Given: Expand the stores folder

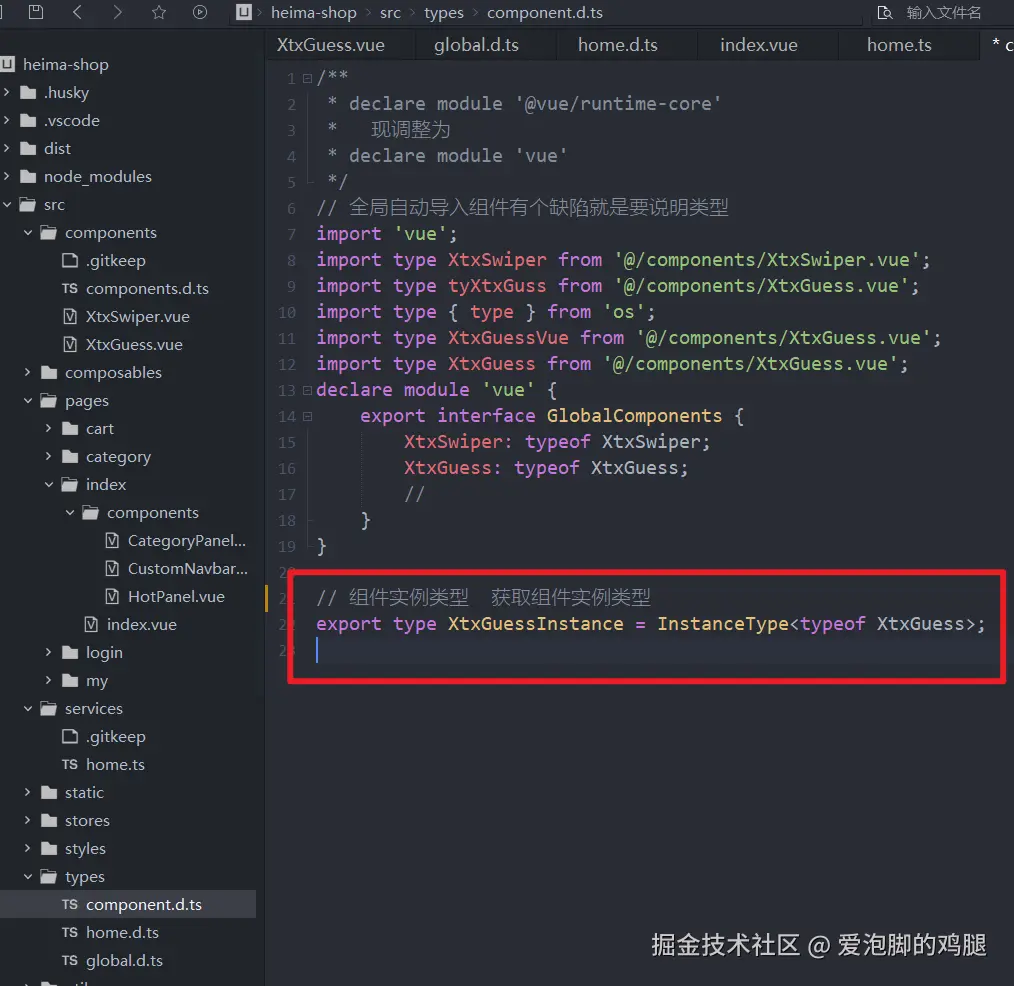Looking at the screenshot, I should pos(28,820).
